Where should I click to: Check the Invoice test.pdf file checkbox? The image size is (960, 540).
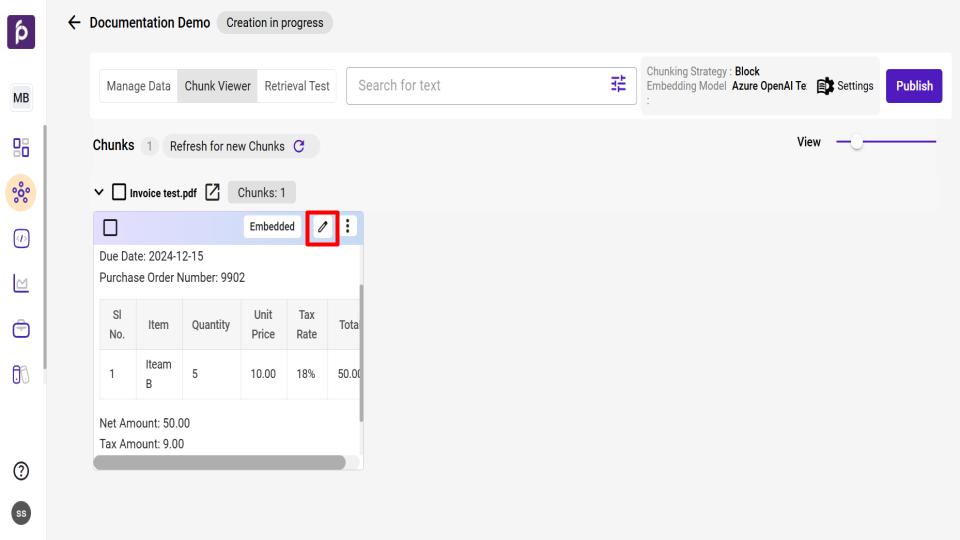point(119,192)
